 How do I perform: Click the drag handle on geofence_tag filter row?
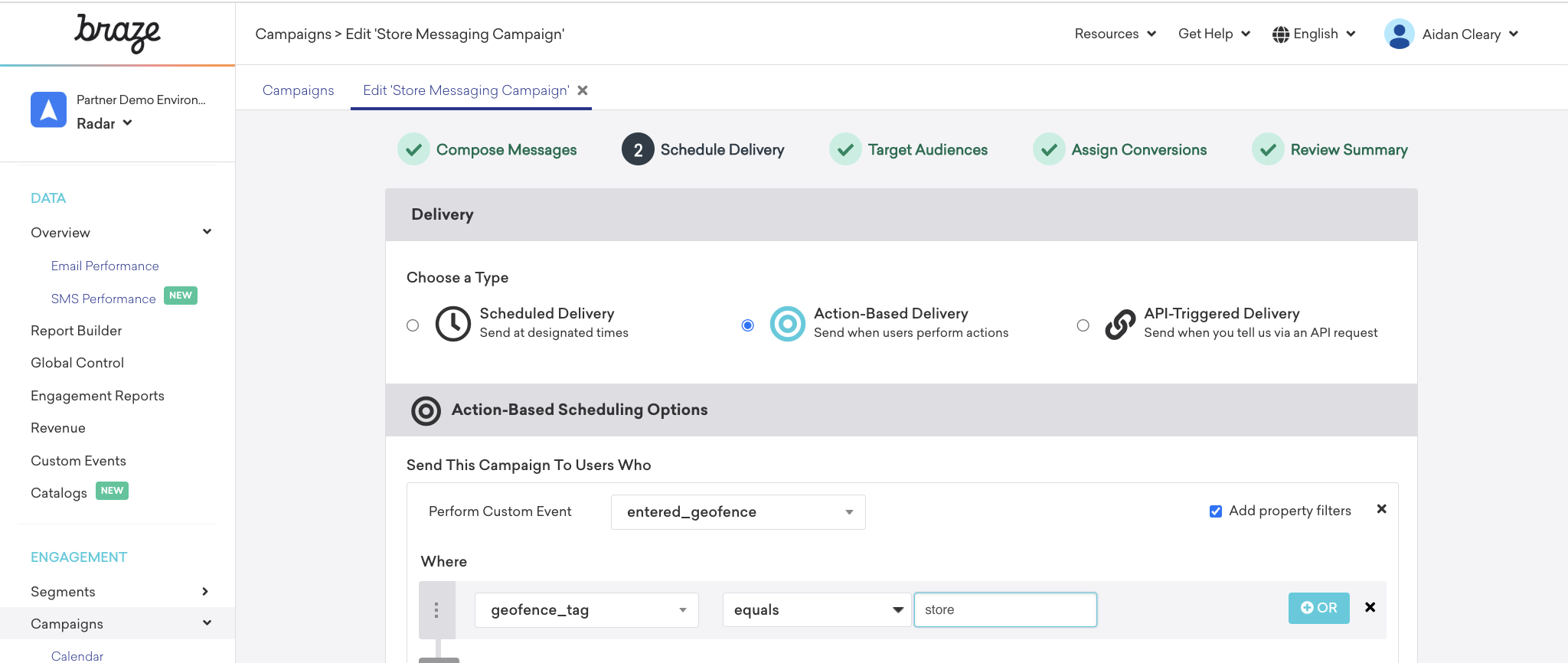(x=436, y=610)
